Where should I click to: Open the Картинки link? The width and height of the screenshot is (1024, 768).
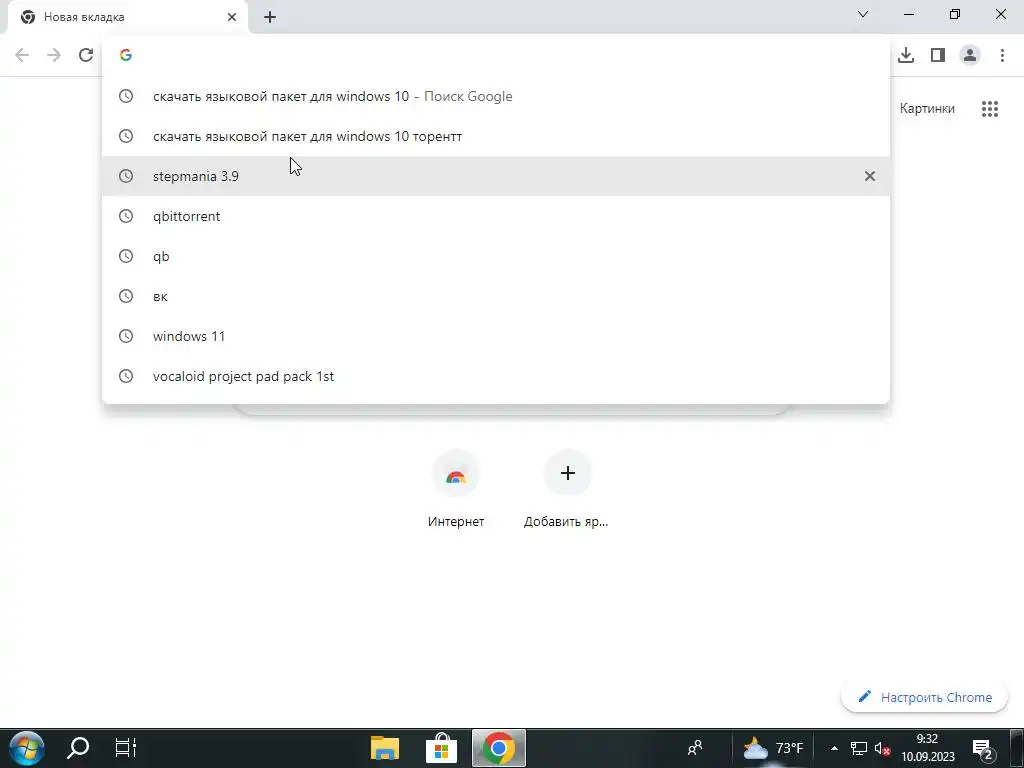[x=927, y=109]
